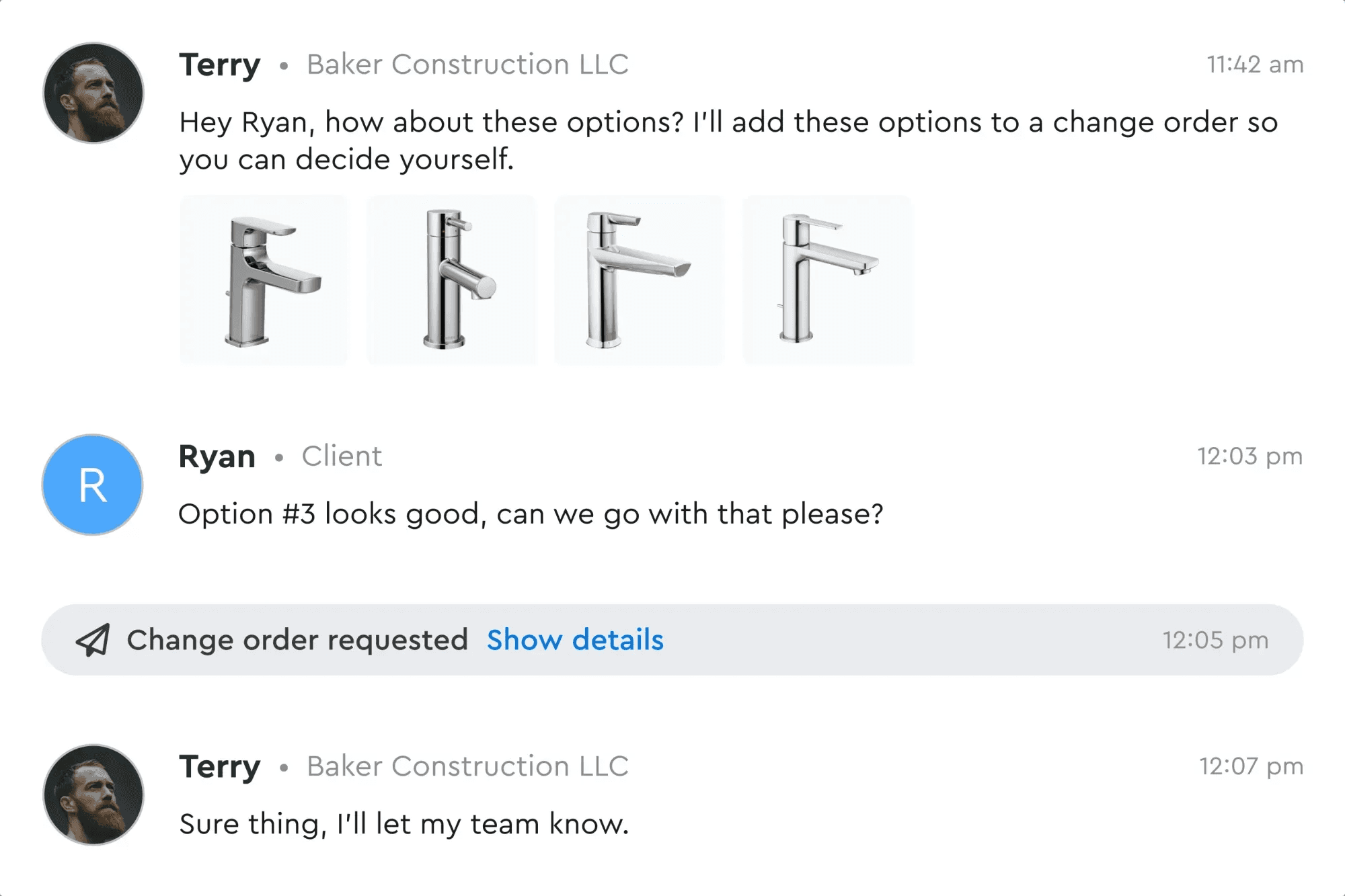Click the 12:03 pm timestamp
Viewport: 1345px width, 896px height.
pyautogui.click(x=1250, y=456)
